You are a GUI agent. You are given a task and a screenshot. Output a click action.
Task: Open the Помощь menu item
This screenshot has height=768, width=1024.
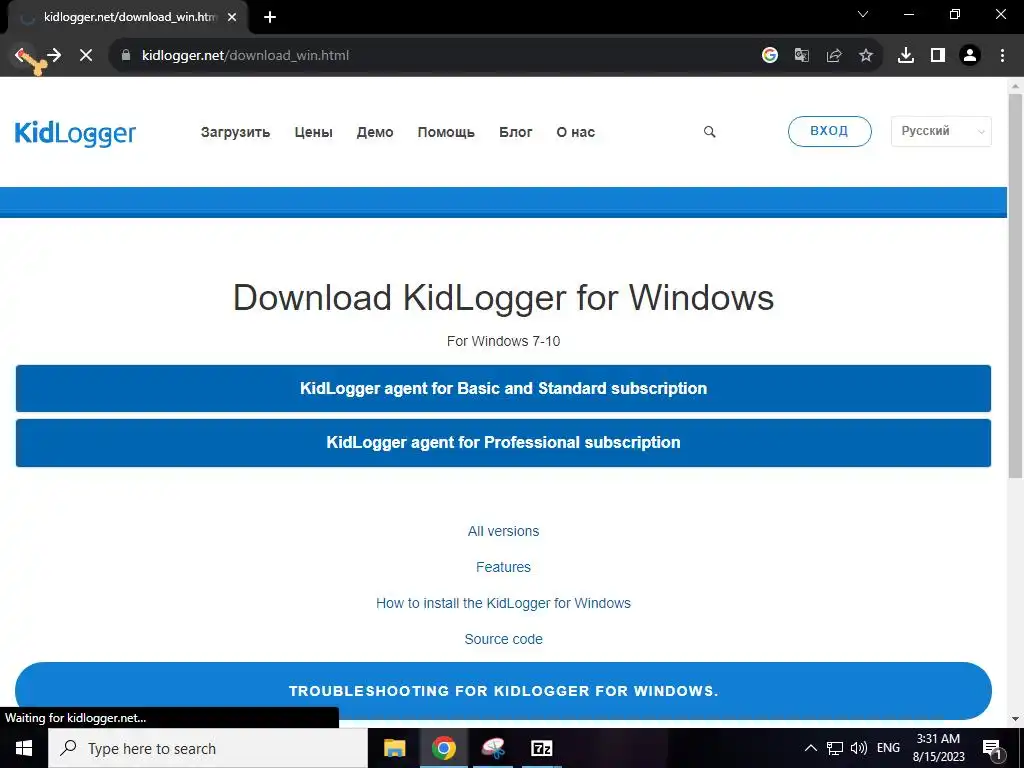point(446,132)
